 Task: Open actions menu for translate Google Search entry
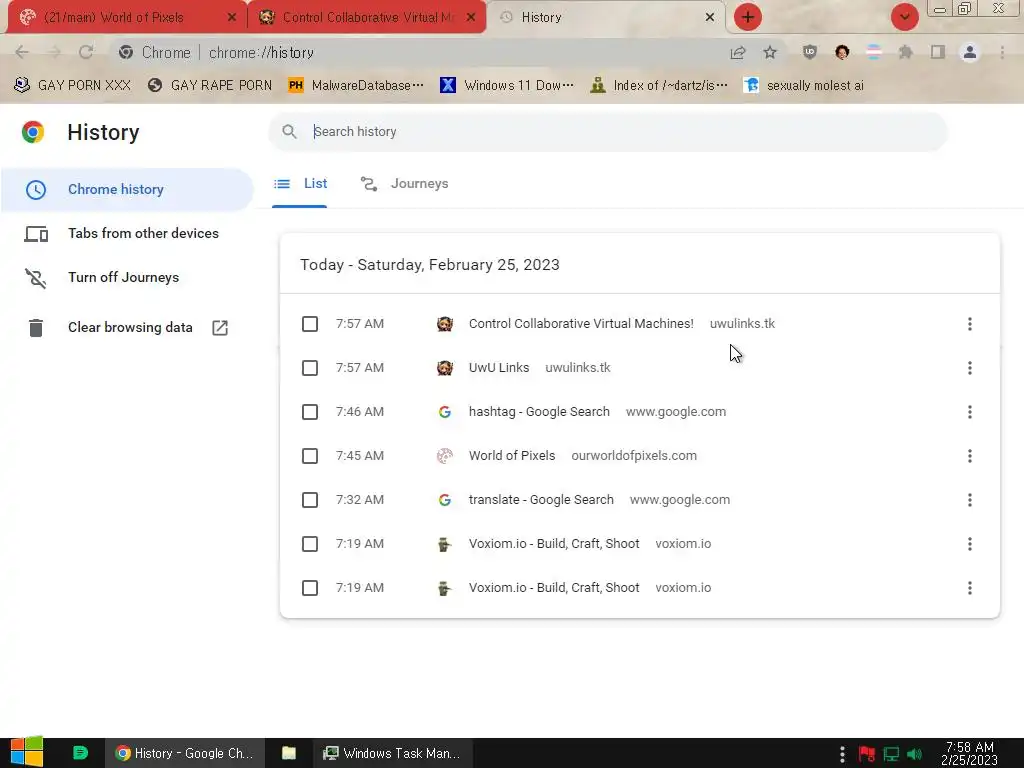[970, 500]
